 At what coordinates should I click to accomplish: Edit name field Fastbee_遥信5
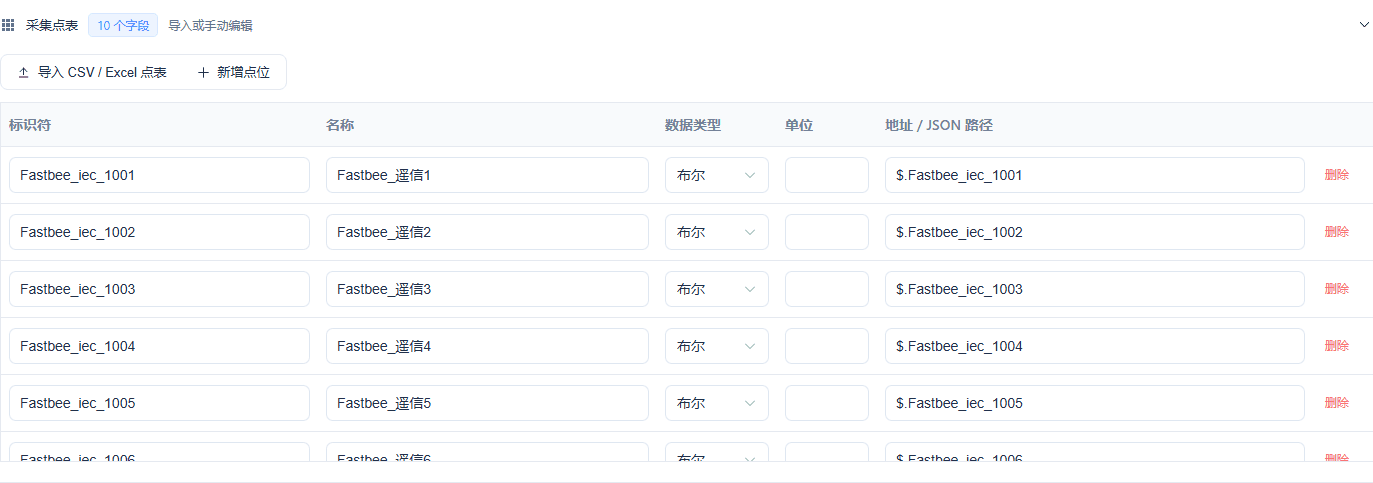487,403
